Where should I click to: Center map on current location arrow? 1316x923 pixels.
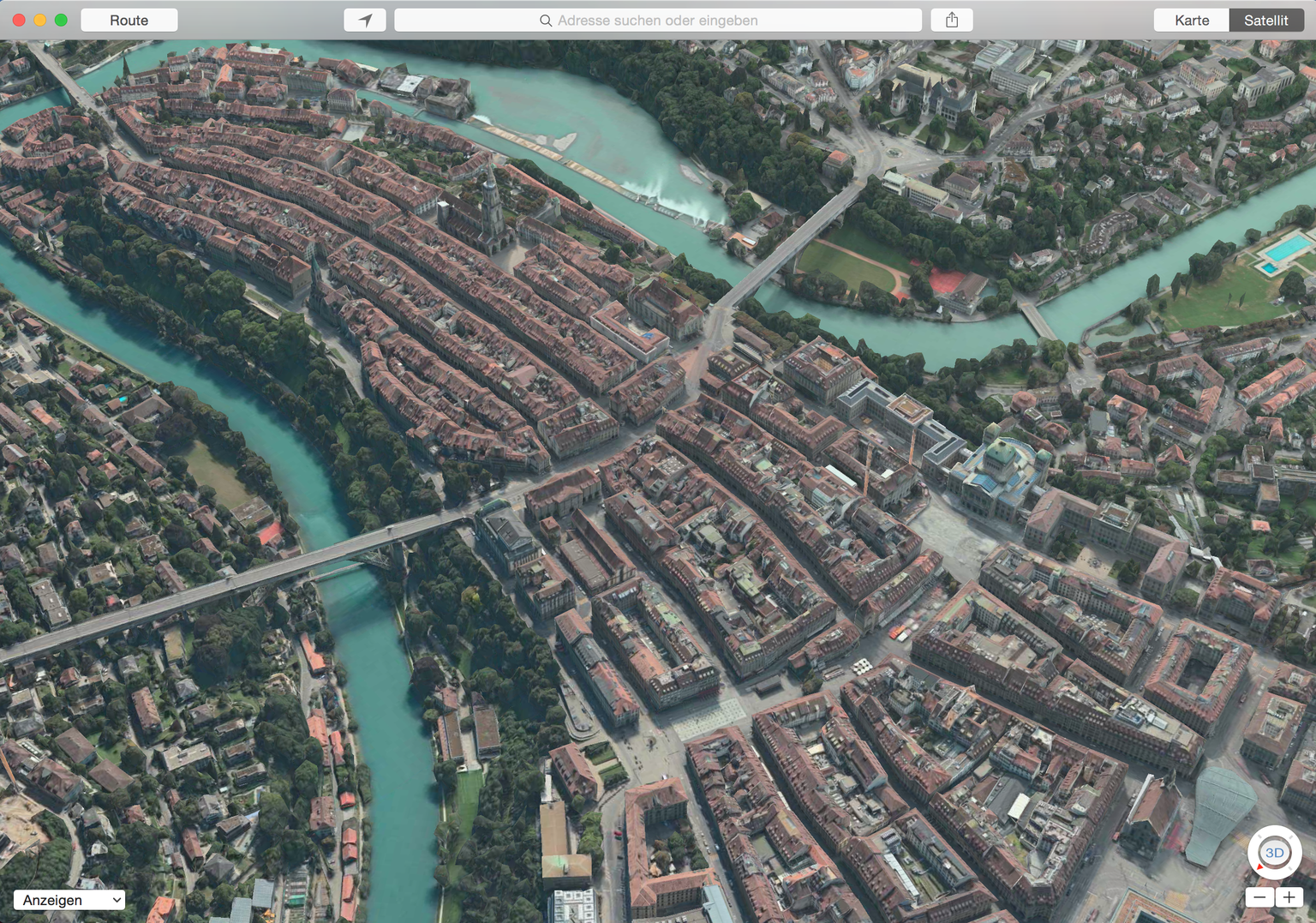(x=365, y=21)
